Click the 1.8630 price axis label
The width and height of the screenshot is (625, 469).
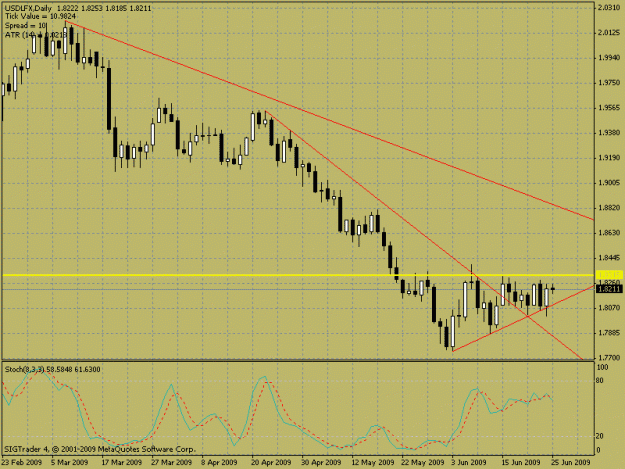609,233
